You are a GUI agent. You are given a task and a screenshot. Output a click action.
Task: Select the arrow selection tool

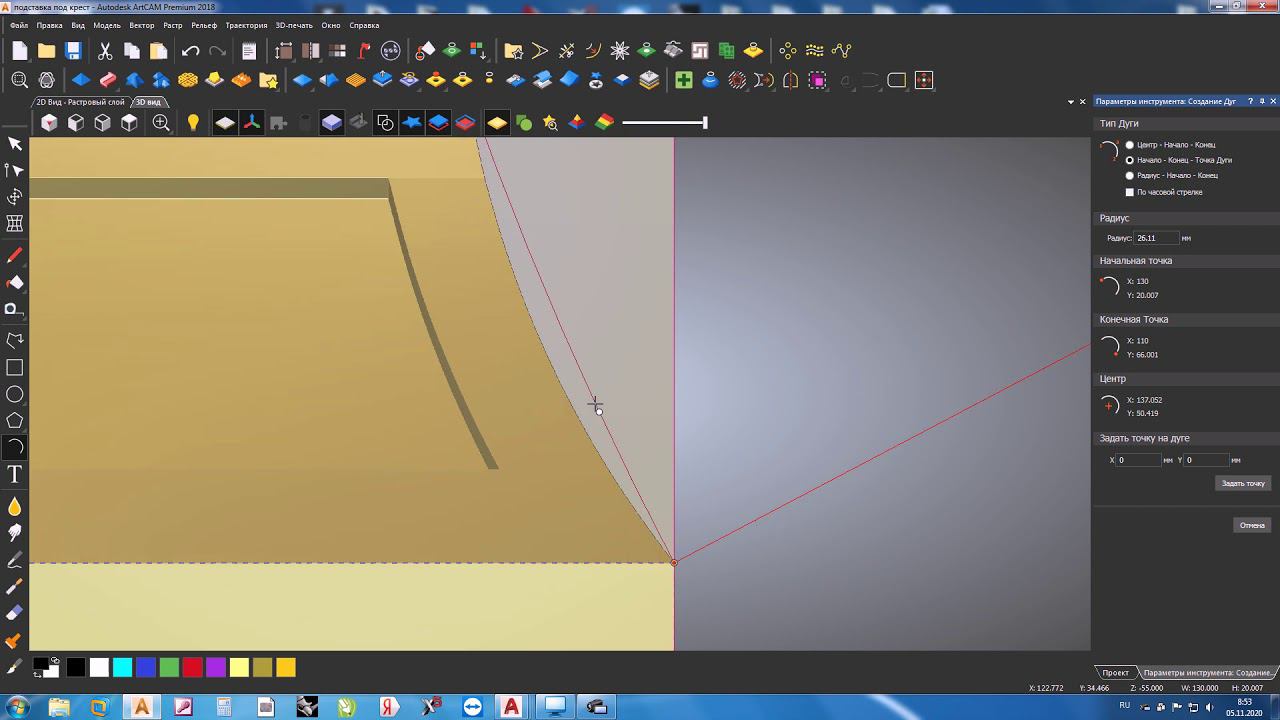click(15, 144)
